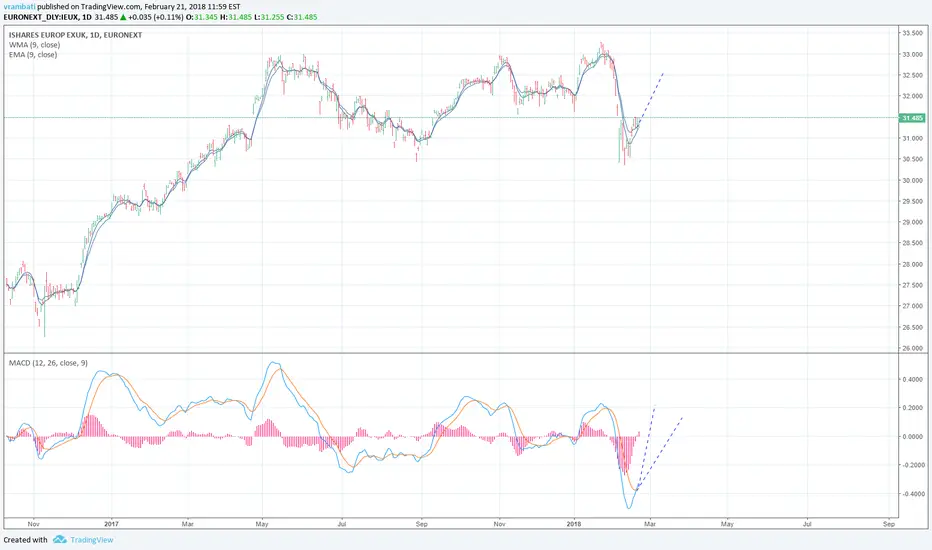
Task: Click the 28.500 price axis label
Action: tap(912, 243)
